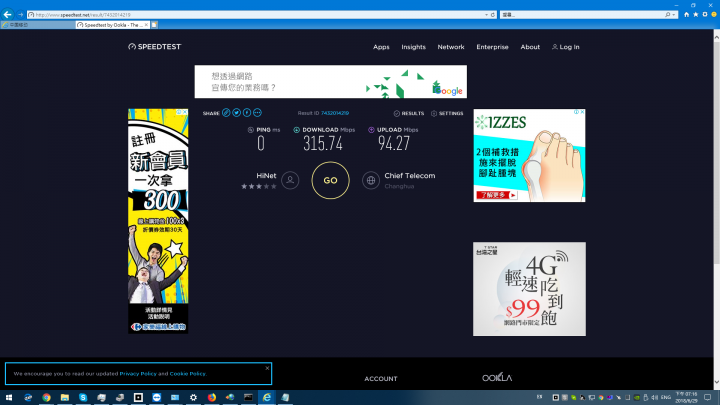Viewport: 720px width, 405px height.
Task: Click the 1ZZES foot ad
Action: click(529, 155)
